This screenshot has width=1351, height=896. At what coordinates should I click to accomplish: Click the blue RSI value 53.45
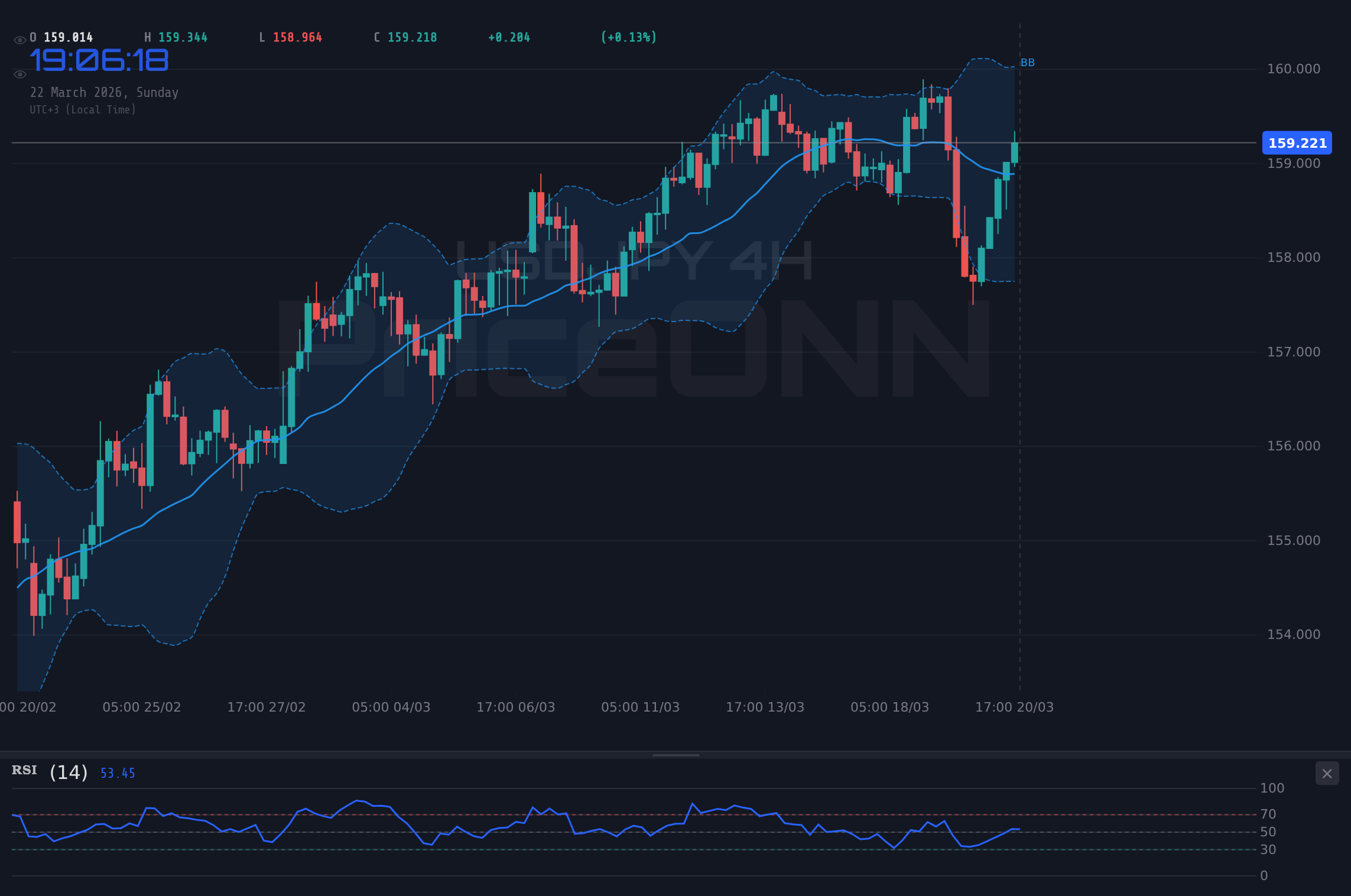(x=117, y=772)
